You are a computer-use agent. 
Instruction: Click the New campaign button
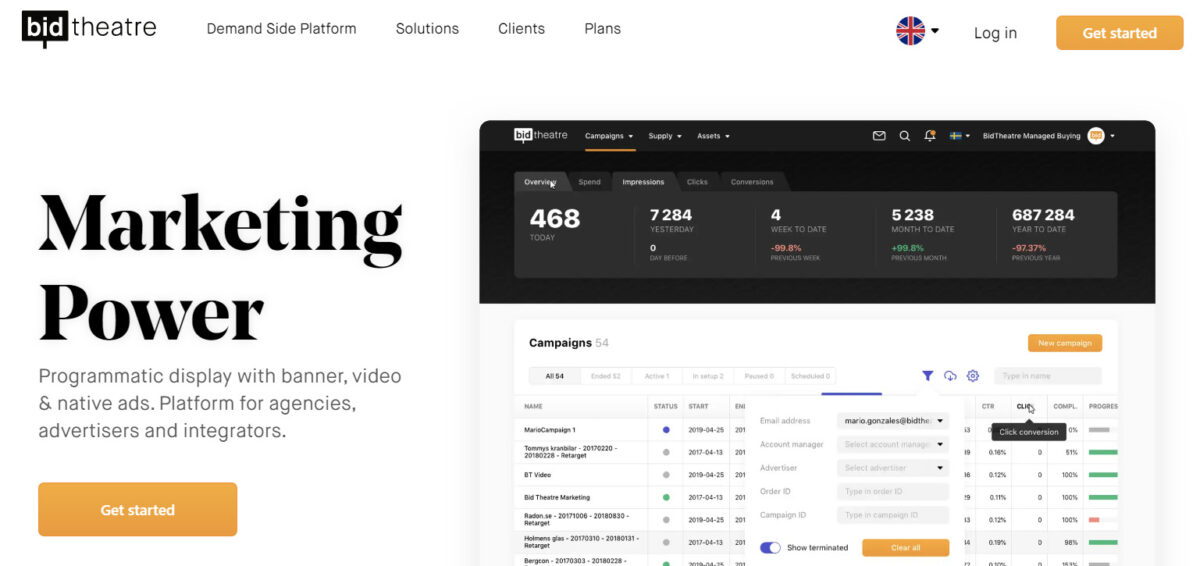1065,343
